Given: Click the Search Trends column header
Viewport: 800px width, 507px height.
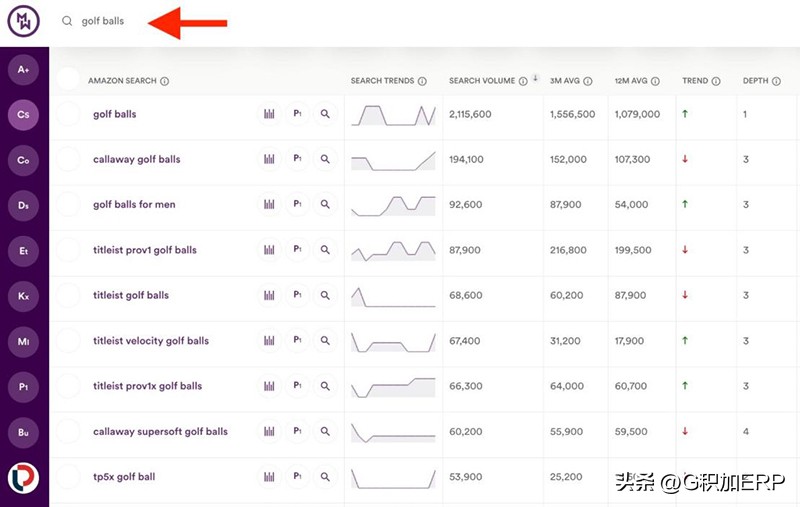Looking at the screenshot, I should coord(382,81).
